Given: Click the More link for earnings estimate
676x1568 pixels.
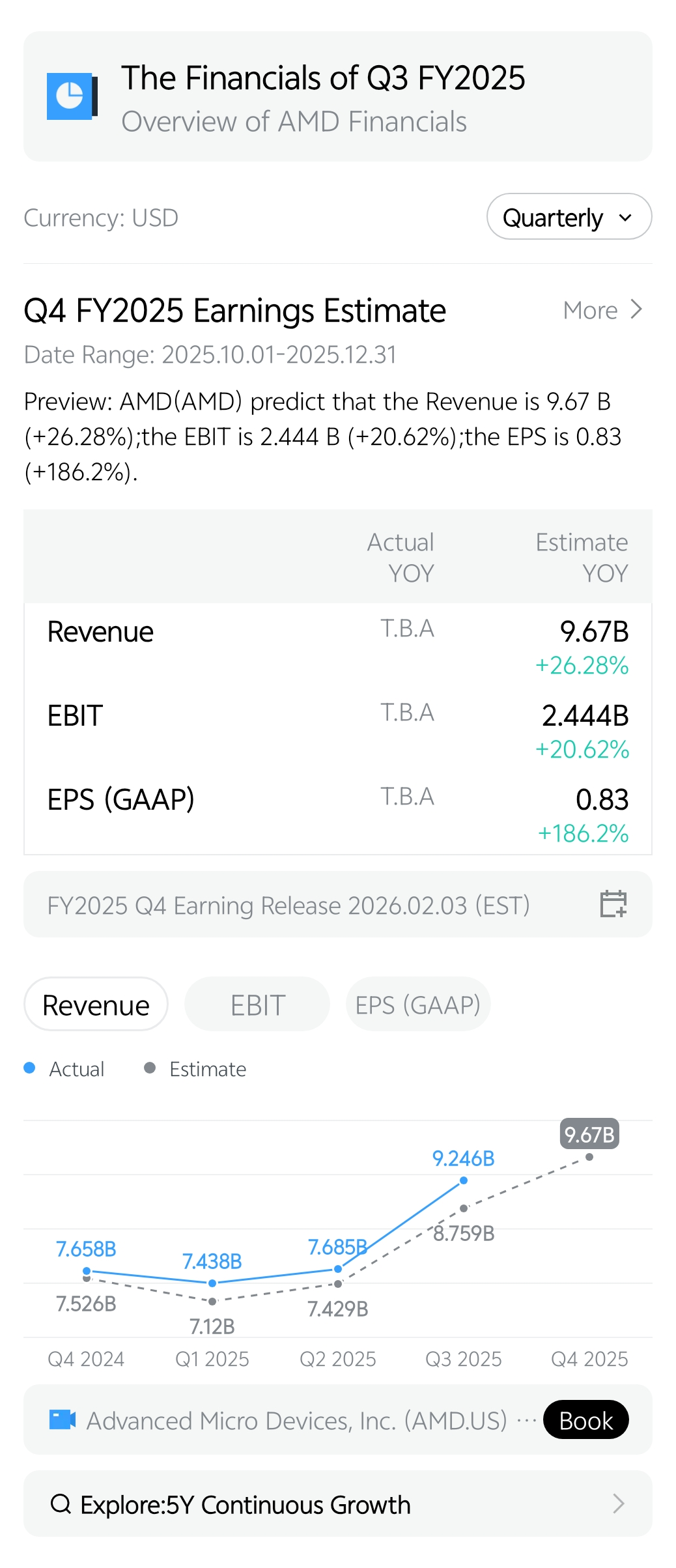Looking at the screenshot, I should coord(590,311).
